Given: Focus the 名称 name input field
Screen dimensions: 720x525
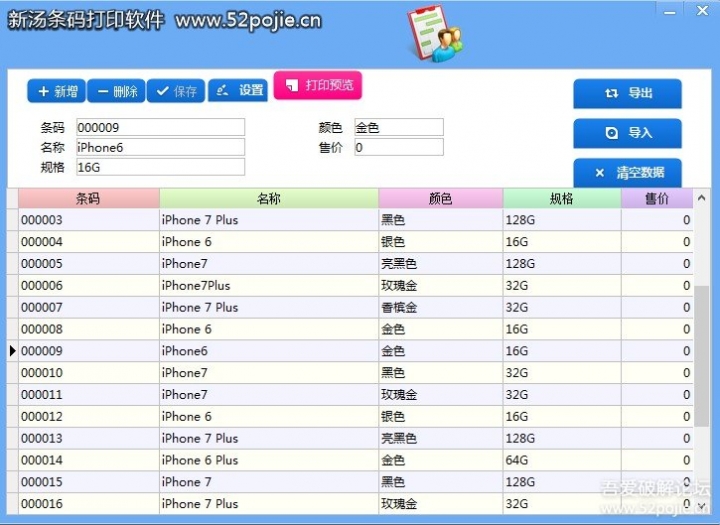Looking at the screenshot, I should [160, 148].
